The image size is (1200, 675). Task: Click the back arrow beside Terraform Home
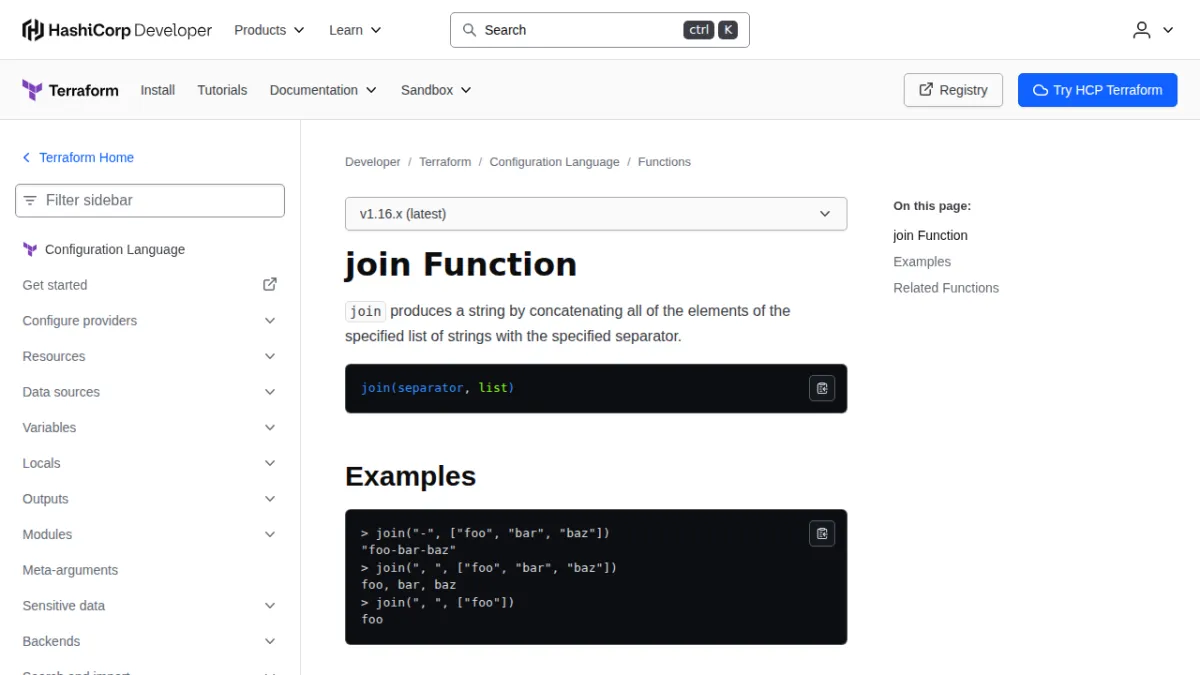26,158
